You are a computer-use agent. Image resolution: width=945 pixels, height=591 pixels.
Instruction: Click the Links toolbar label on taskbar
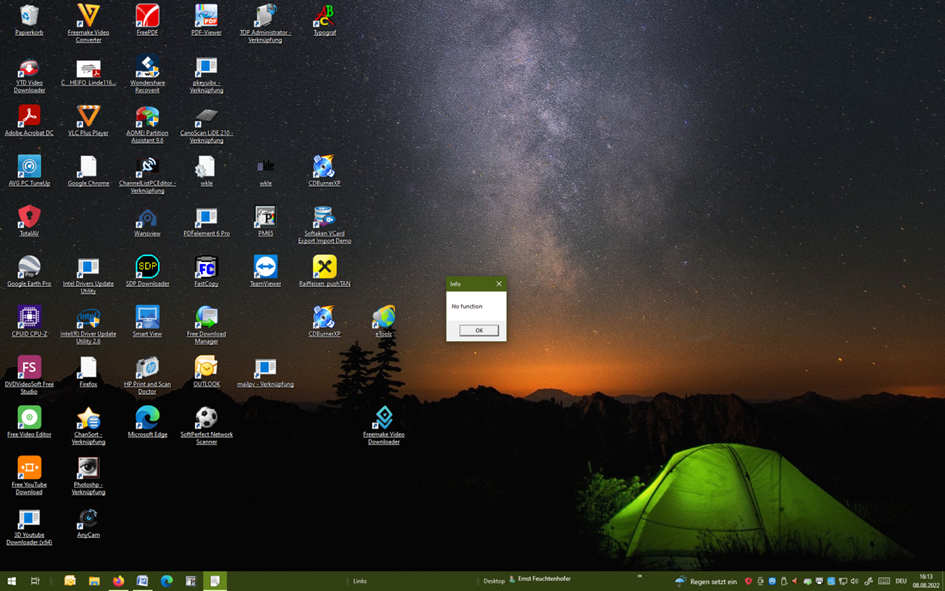pyautogui.click(x=360, y=581)
